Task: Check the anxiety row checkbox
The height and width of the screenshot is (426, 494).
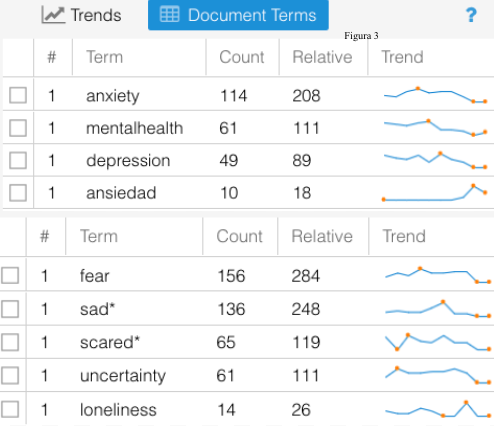Action: tap(18, 95)
